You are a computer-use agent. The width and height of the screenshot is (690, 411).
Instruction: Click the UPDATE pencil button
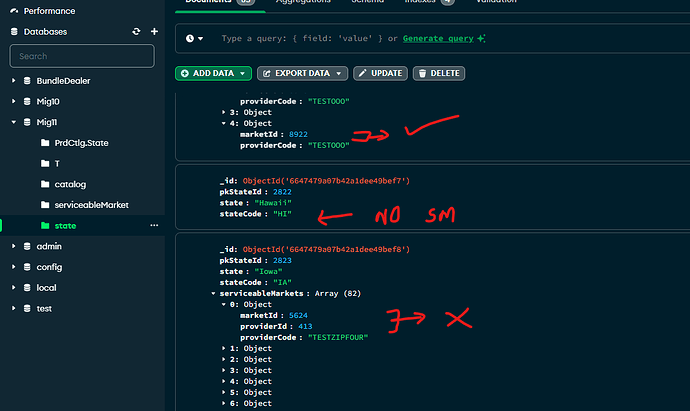click(379, 73)
